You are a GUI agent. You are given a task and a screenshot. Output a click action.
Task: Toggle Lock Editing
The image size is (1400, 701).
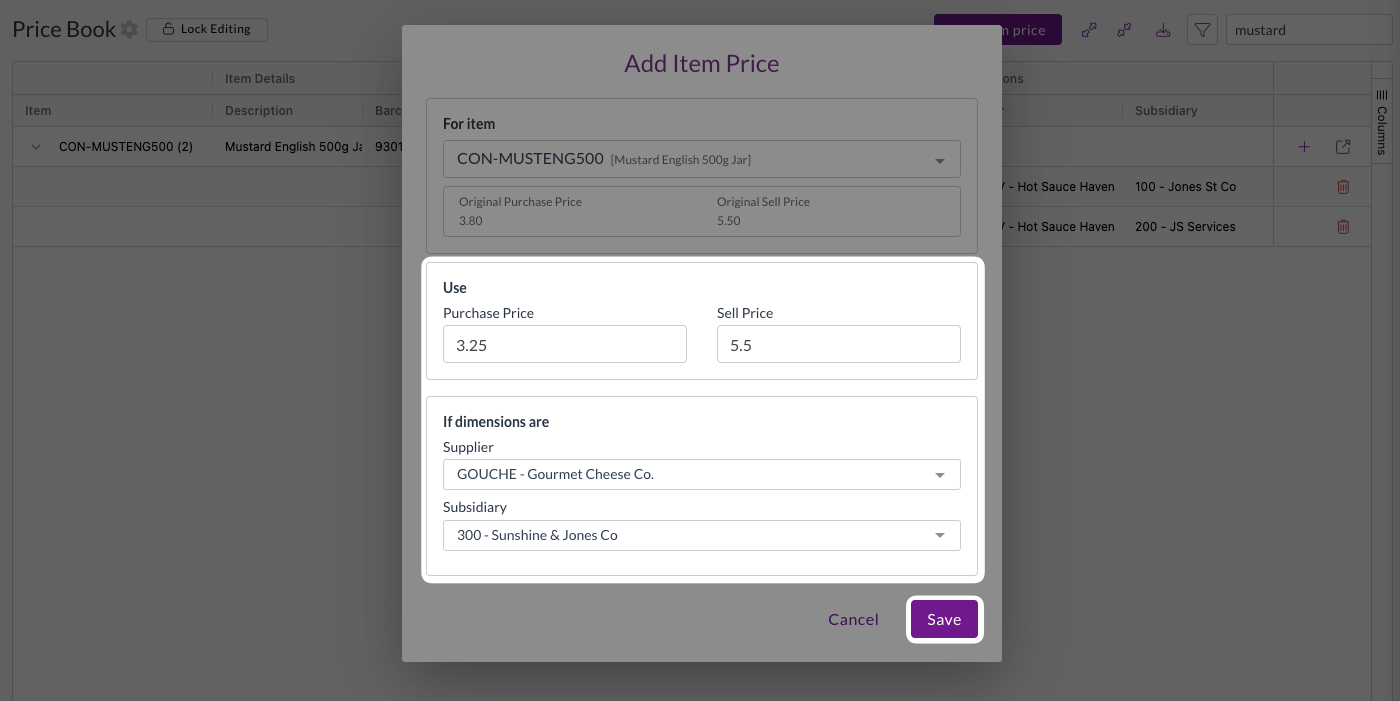tap(207, 29)
